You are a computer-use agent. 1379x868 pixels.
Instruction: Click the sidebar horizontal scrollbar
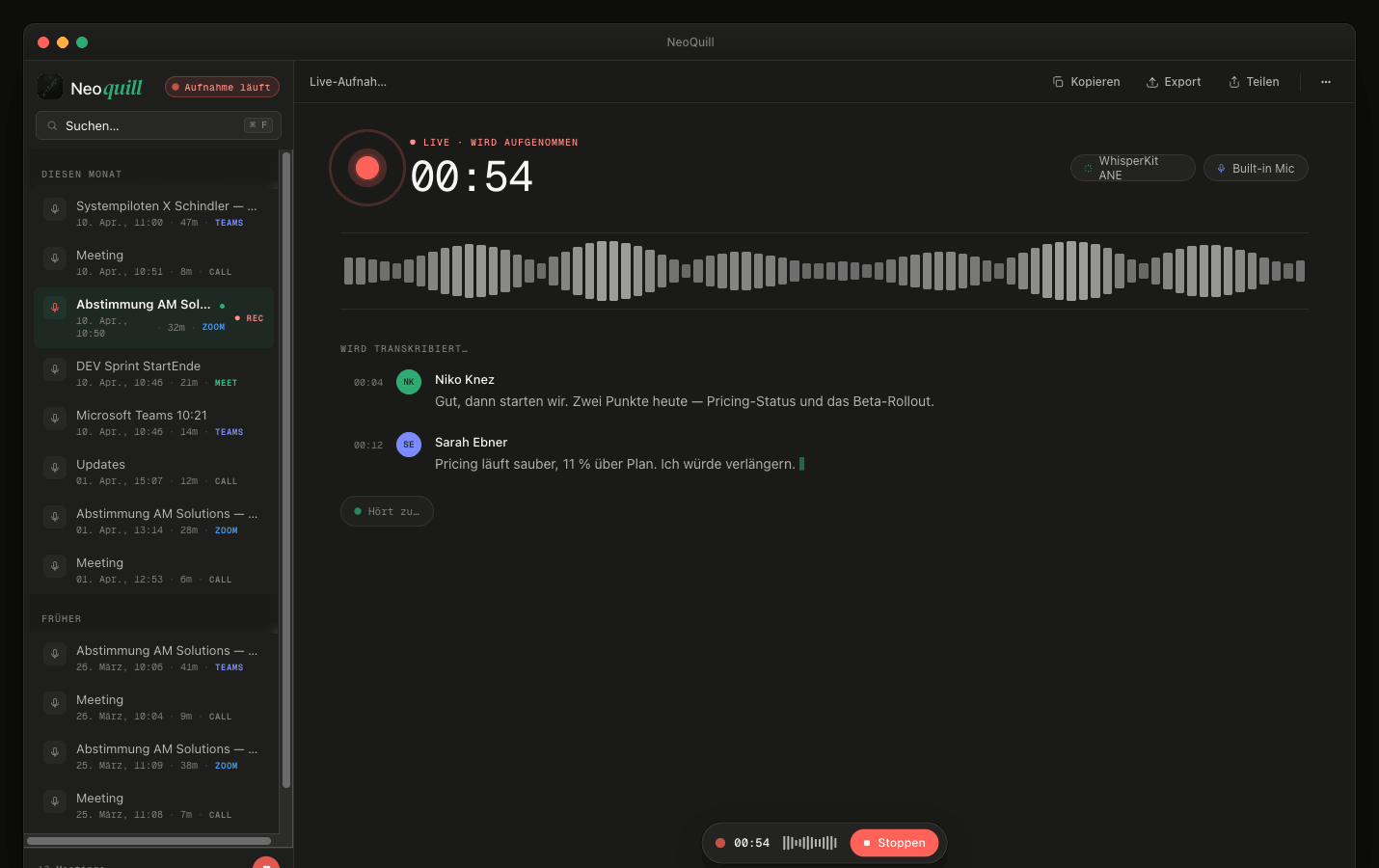(149, 841)
